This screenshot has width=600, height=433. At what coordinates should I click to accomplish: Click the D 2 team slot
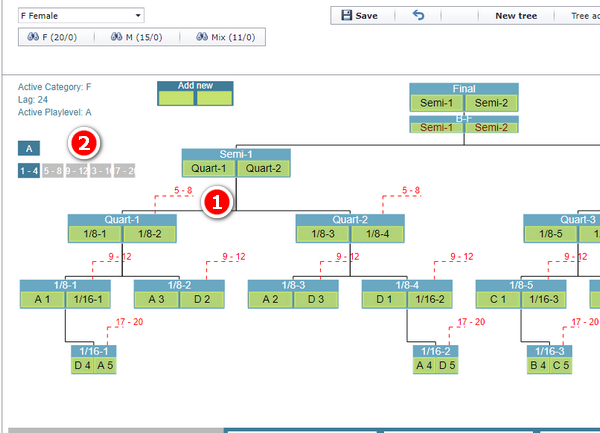point(202,299)
